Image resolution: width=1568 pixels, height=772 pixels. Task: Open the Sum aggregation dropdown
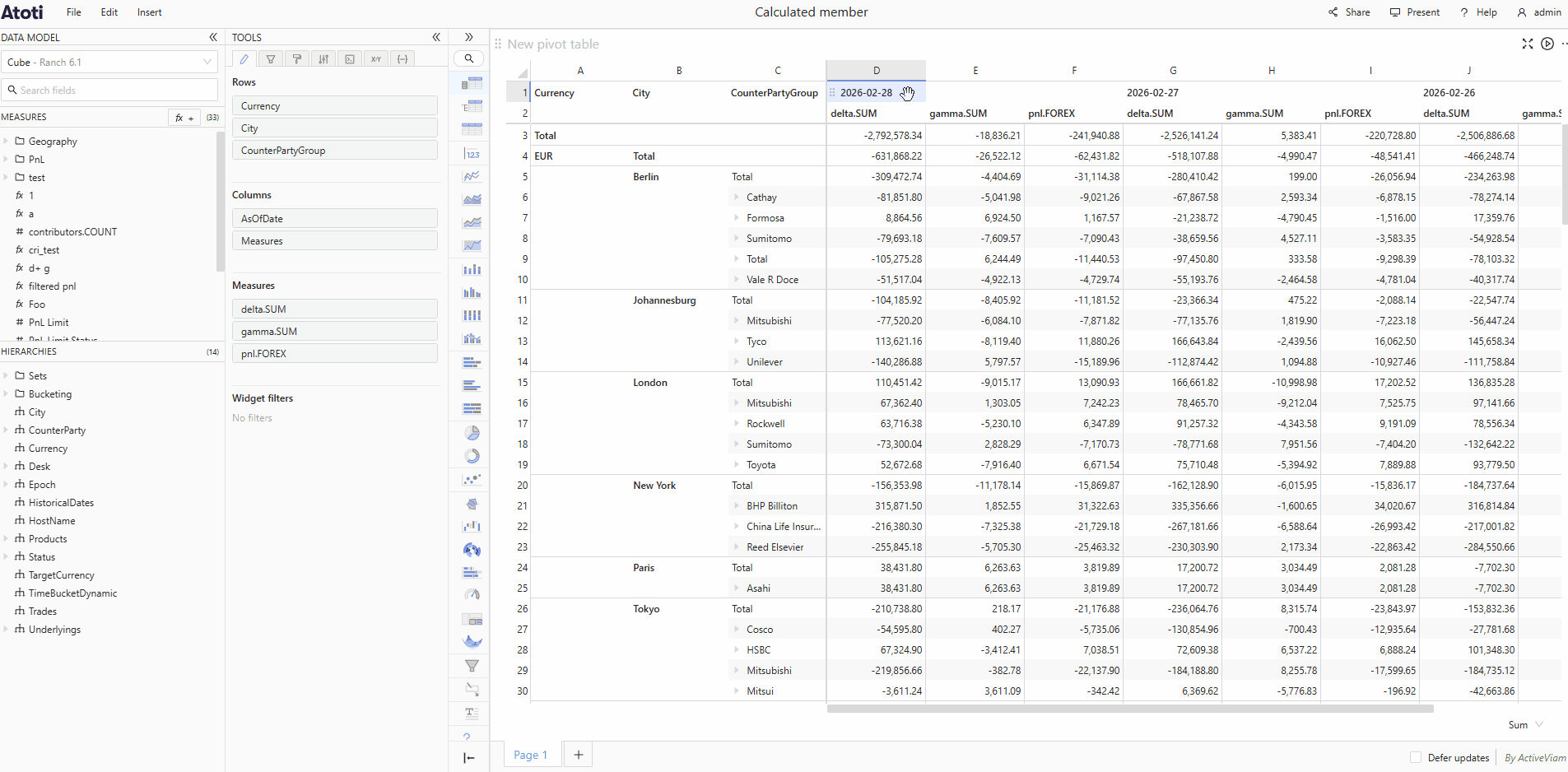[1525, 725]
